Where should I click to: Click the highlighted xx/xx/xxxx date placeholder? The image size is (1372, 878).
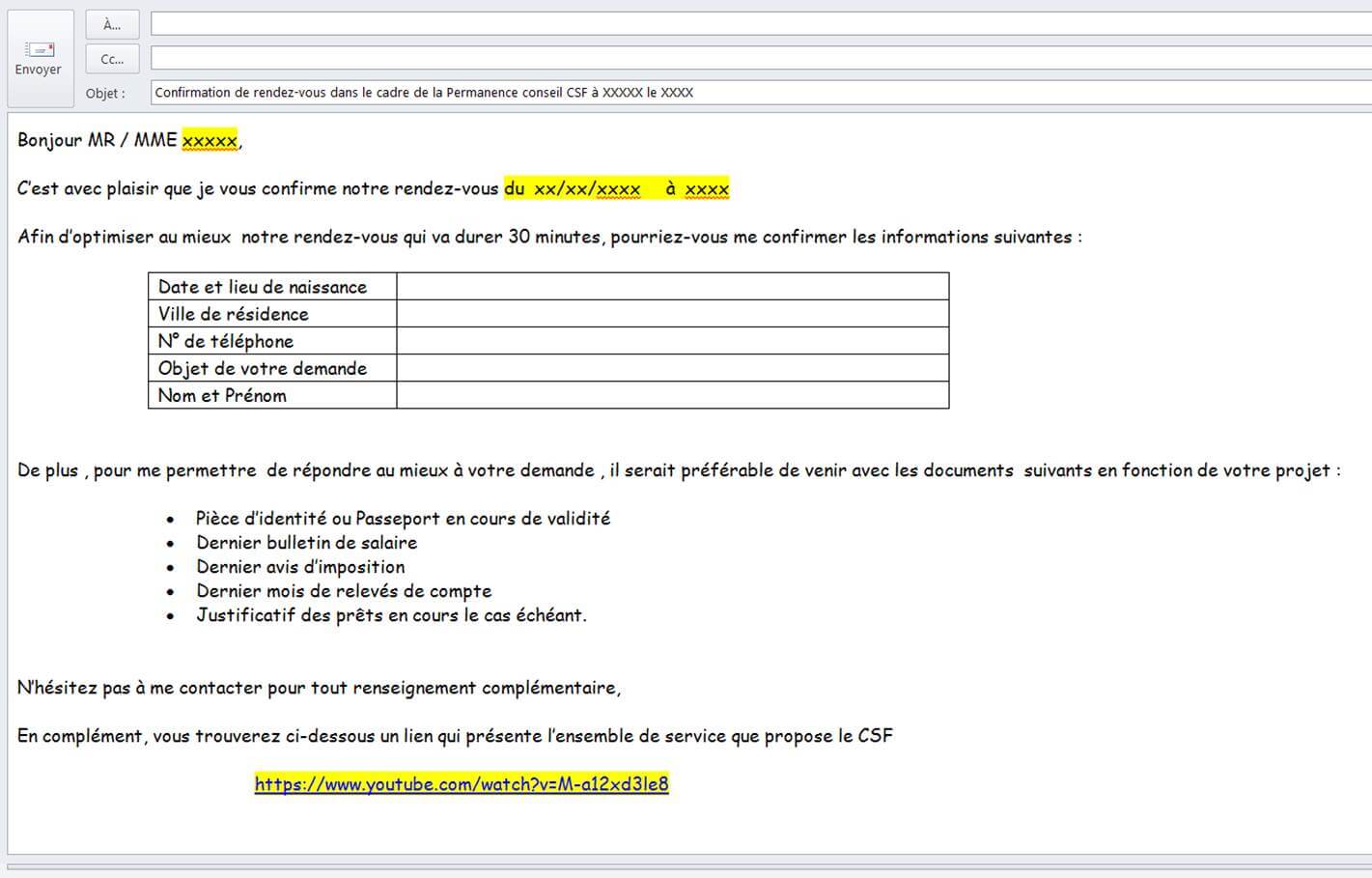[x=587, y=189]
